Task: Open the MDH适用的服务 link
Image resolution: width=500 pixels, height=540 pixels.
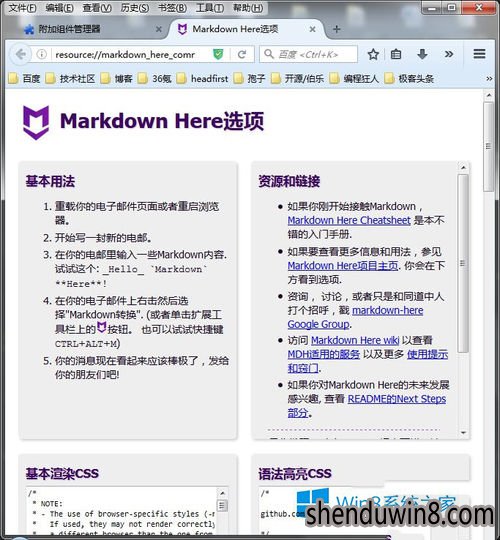Action: tap(324, 354)
